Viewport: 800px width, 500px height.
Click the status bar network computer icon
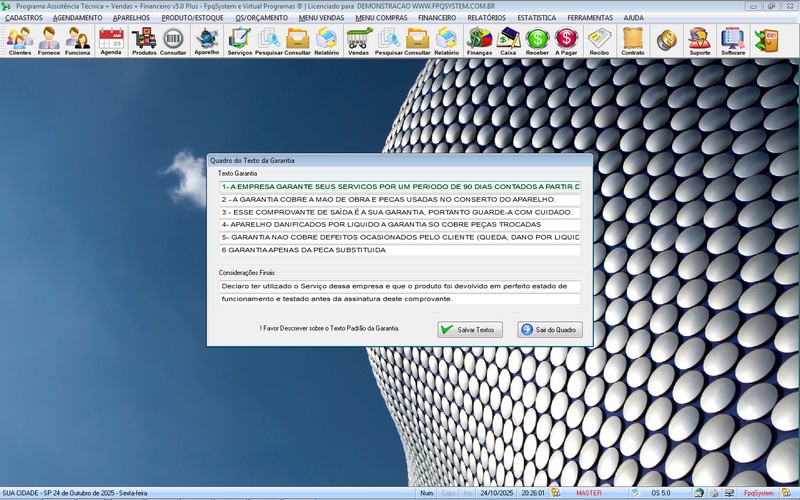[730, 493]
